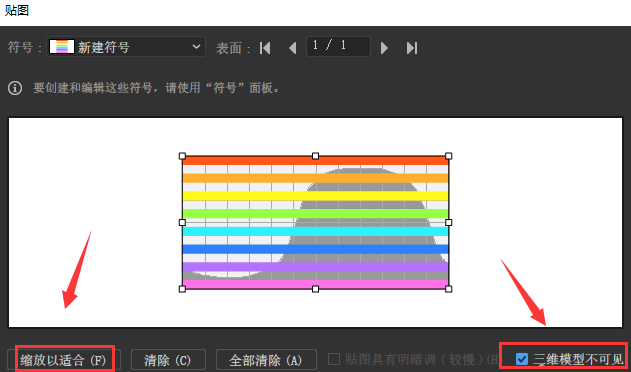Click the top-left handle of the artwork
This screenshot has height=372, width=631.
pos(182,156)
